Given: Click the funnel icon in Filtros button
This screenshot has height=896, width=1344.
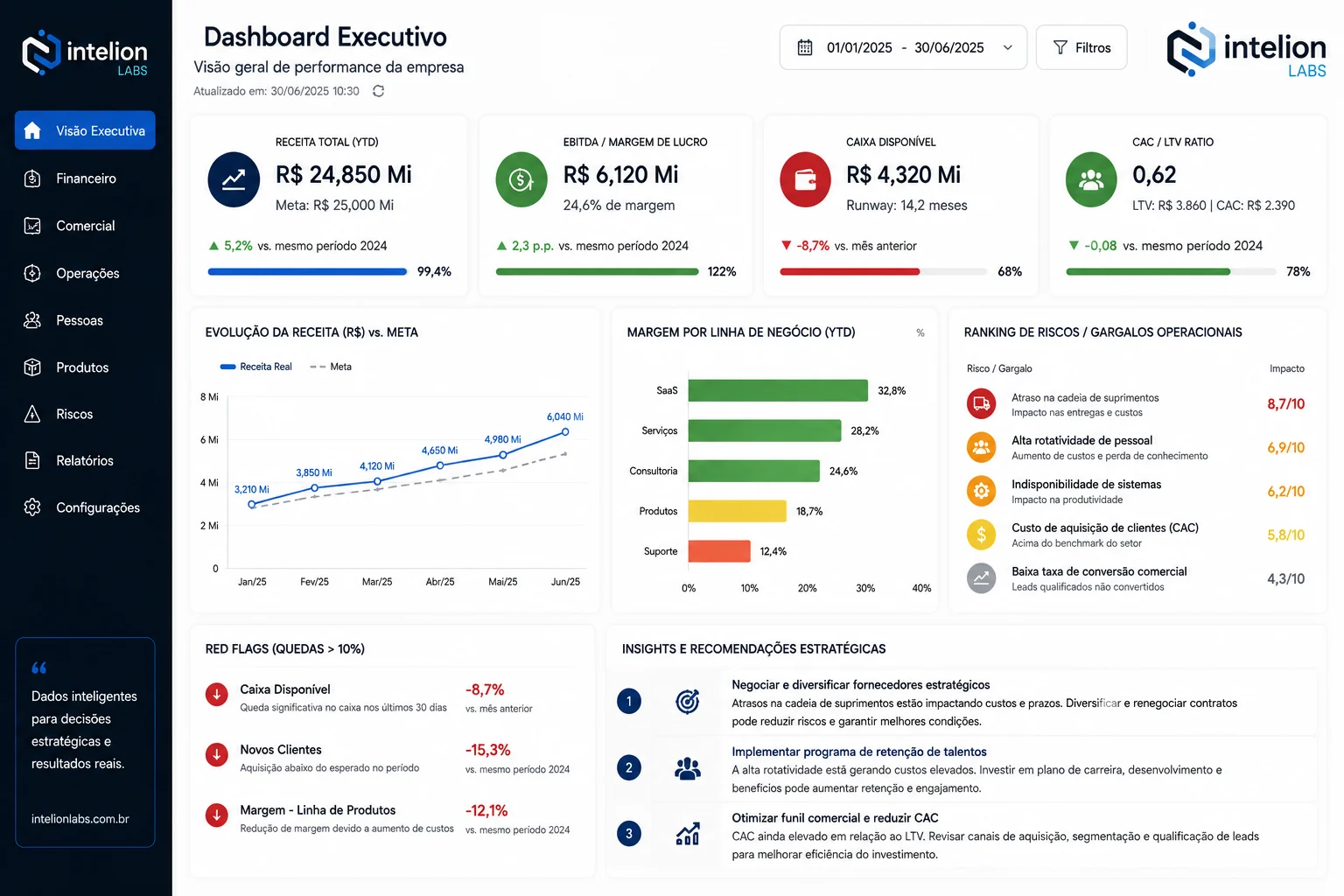Looking at the screenshot, I should pos(1060,47).
